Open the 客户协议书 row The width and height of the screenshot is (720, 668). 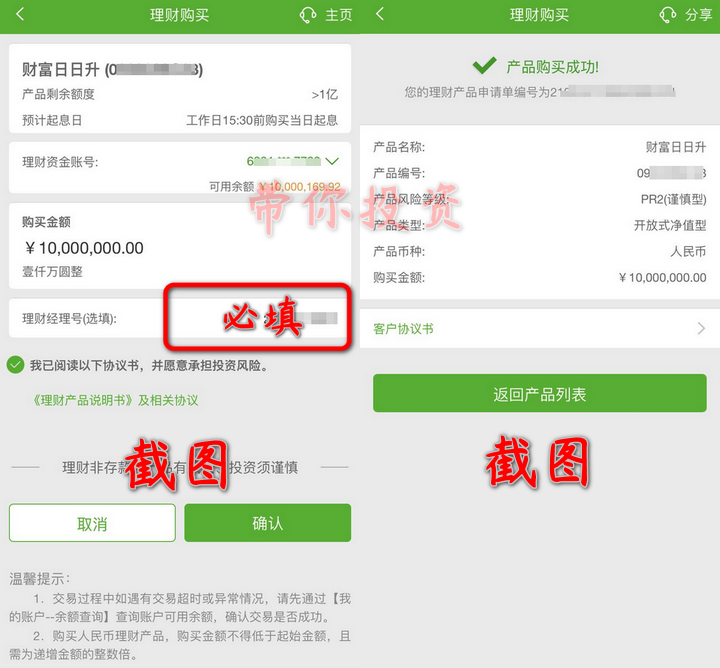click(540, 328)
